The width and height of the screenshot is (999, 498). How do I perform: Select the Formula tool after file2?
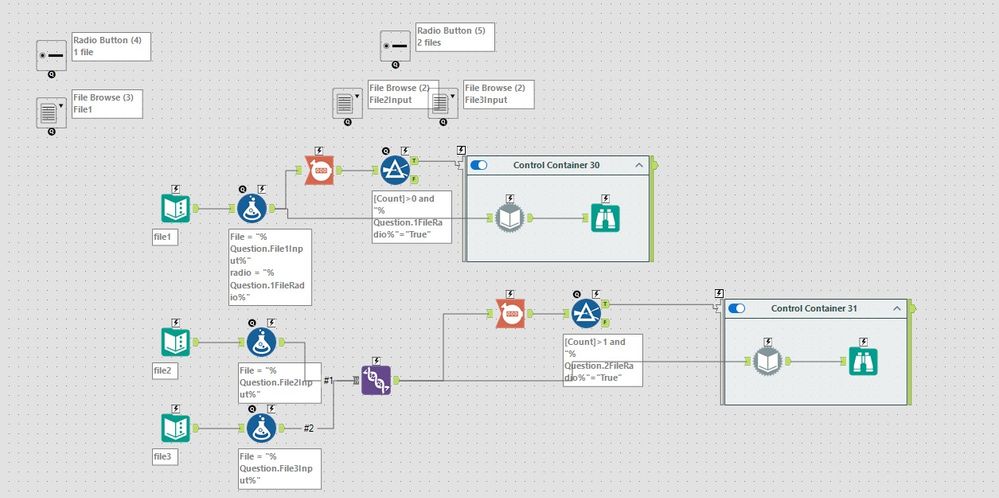click(x=261, y=342)
